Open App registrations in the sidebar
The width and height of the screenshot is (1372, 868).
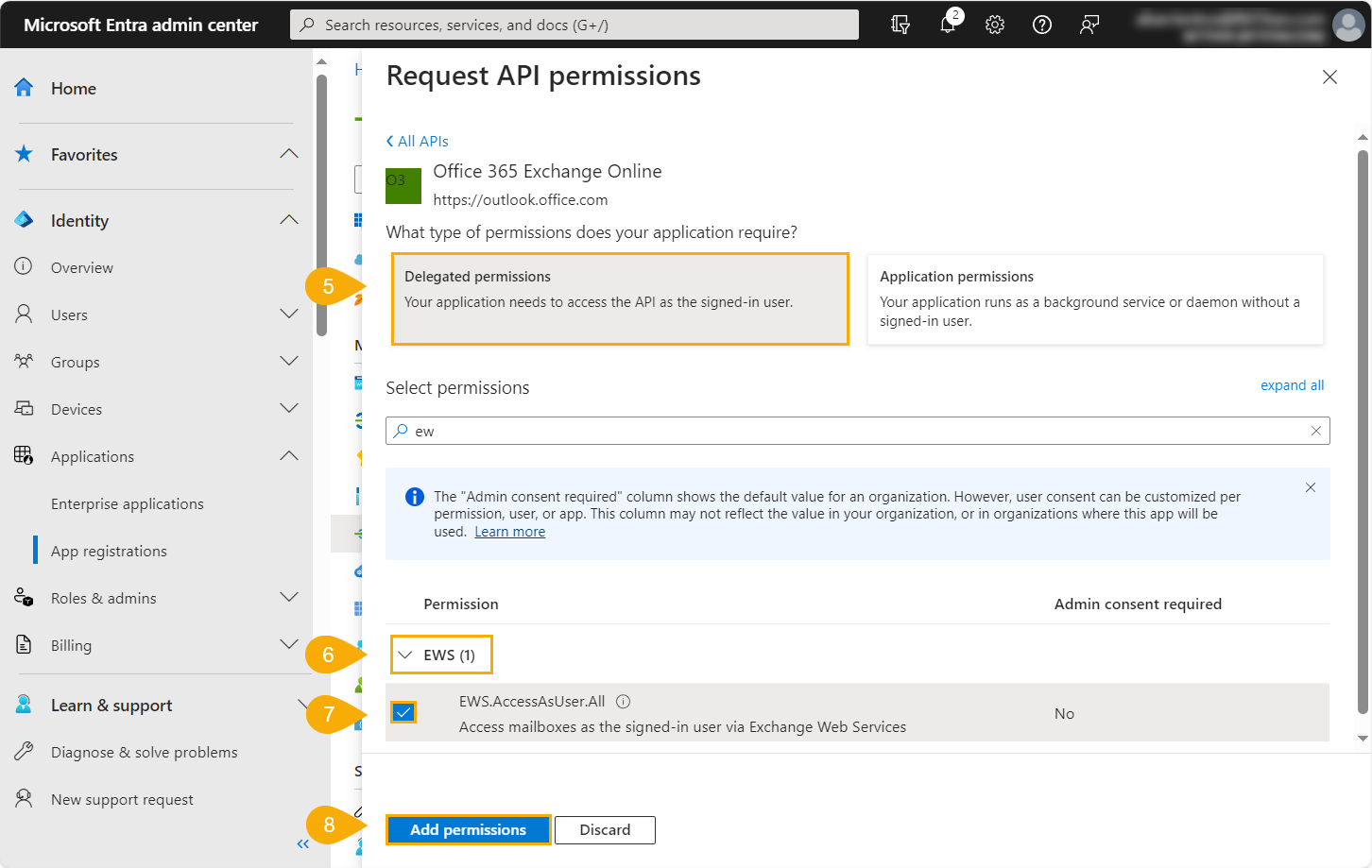tap(109, 551)
